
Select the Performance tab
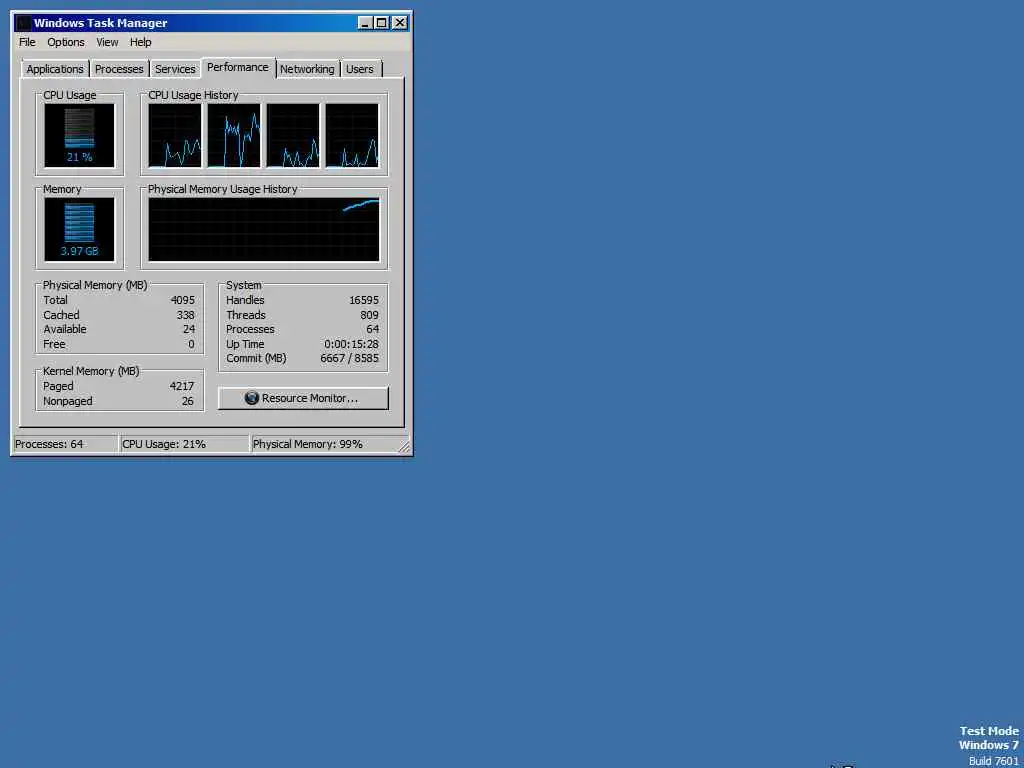(x=238, y=67)
